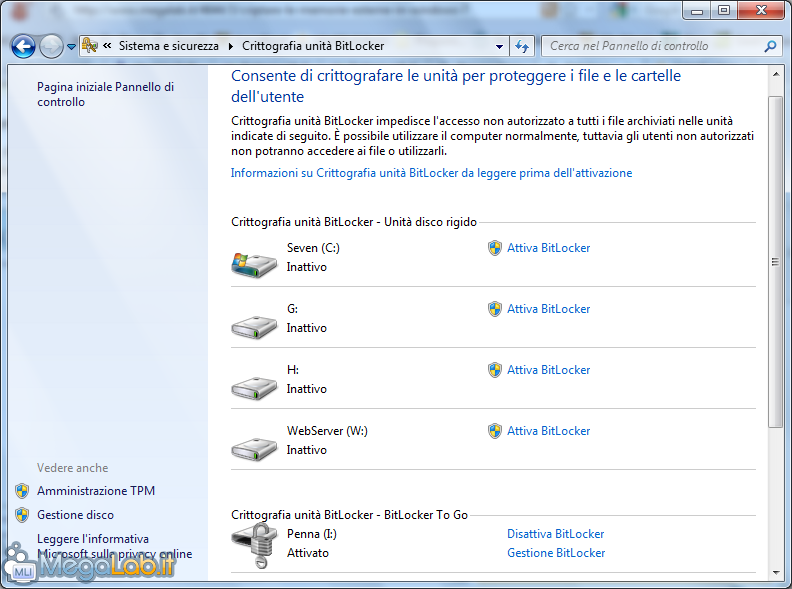The image size is (792, 589).
Task: Click Attiva BitLocker for WebServer (W:)
Action: click(x=549, y=431)
